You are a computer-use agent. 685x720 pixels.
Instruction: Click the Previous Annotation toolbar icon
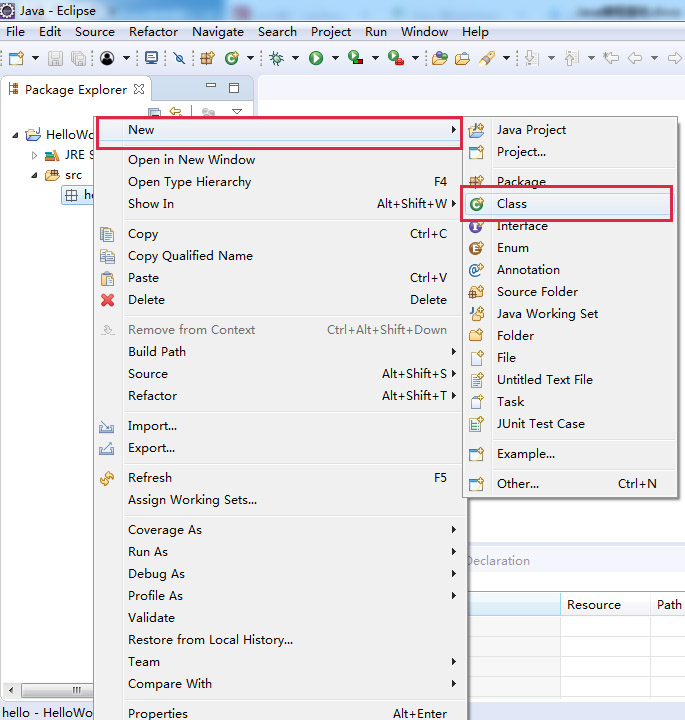pos(571,58)
